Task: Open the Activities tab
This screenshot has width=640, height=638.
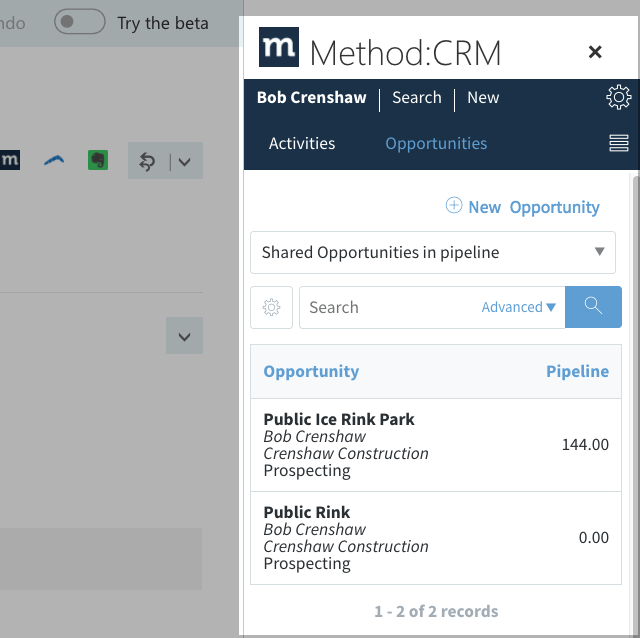Action: coord(302,144)
